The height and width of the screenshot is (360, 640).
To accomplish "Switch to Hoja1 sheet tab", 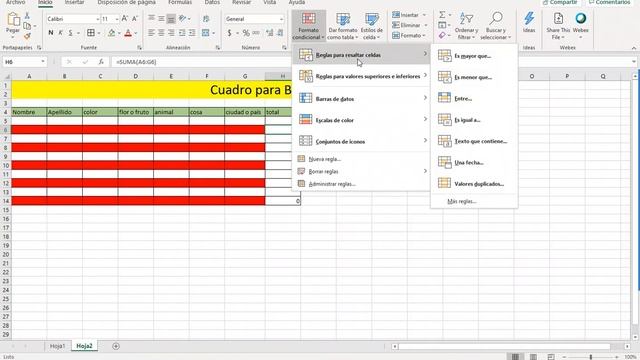I will 57,346.
